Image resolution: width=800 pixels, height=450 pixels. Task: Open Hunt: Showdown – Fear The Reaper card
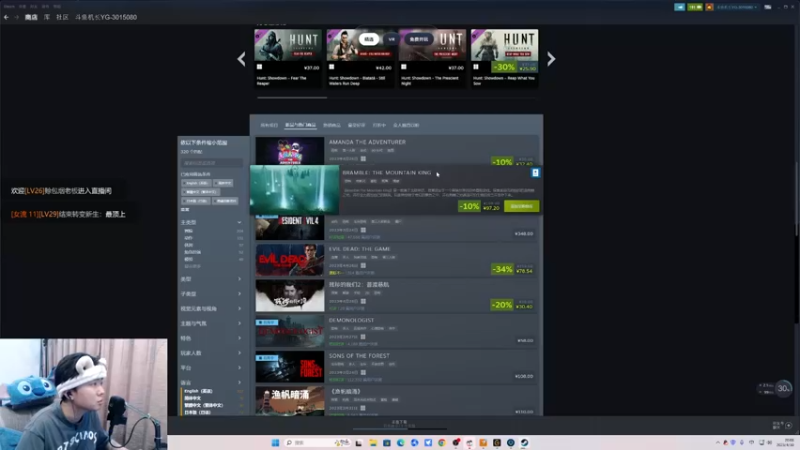coord(288,58)
